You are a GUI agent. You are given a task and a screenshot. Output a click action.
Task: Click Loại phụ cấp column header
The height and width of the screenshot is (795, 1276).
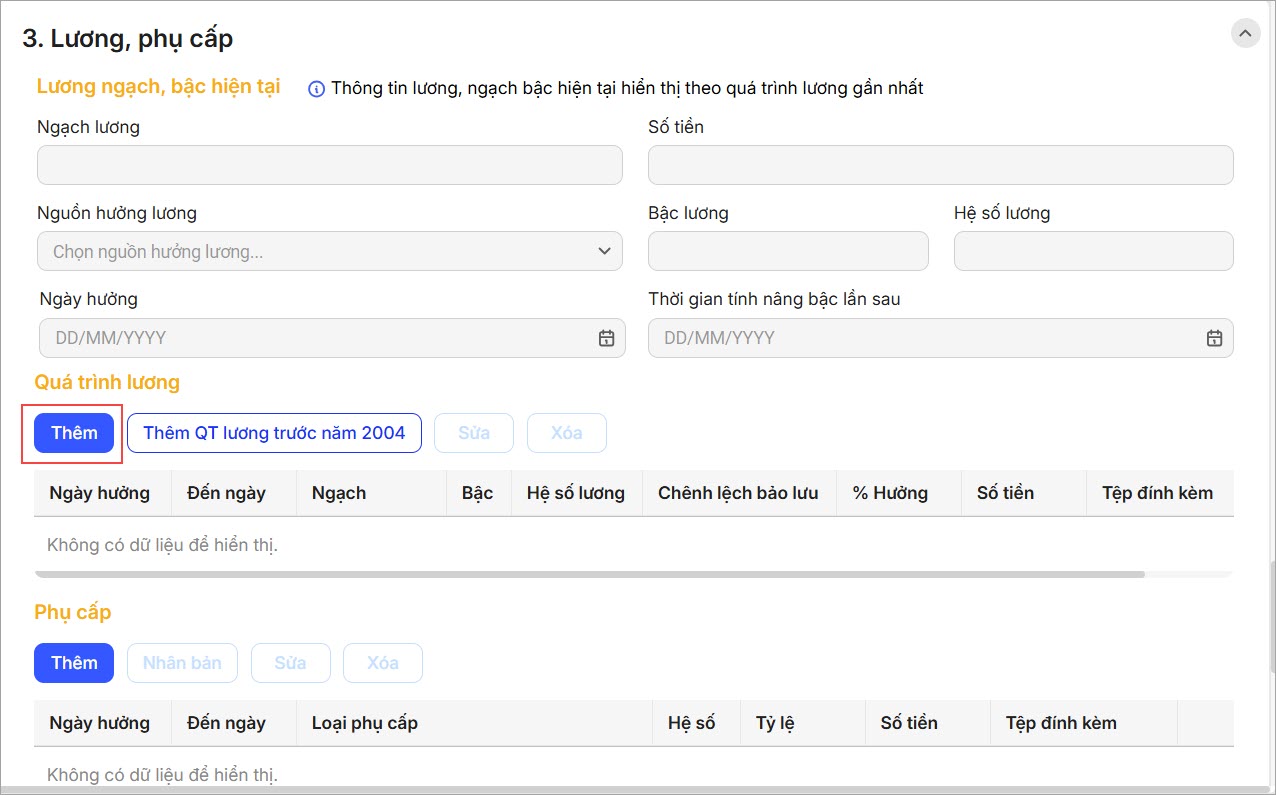364,723
